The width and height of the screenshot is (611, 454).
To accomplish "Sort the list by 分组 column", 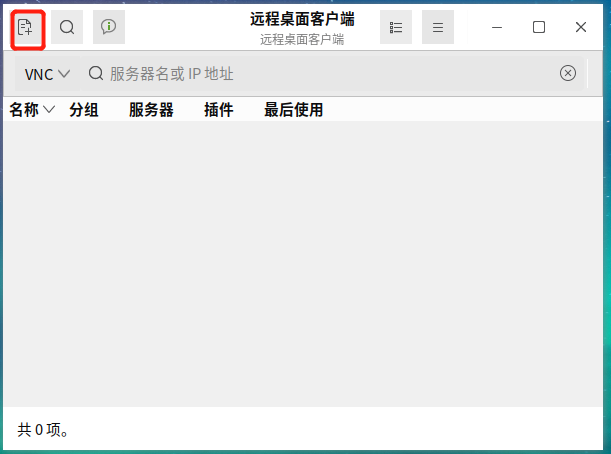I will pos(84,110).
